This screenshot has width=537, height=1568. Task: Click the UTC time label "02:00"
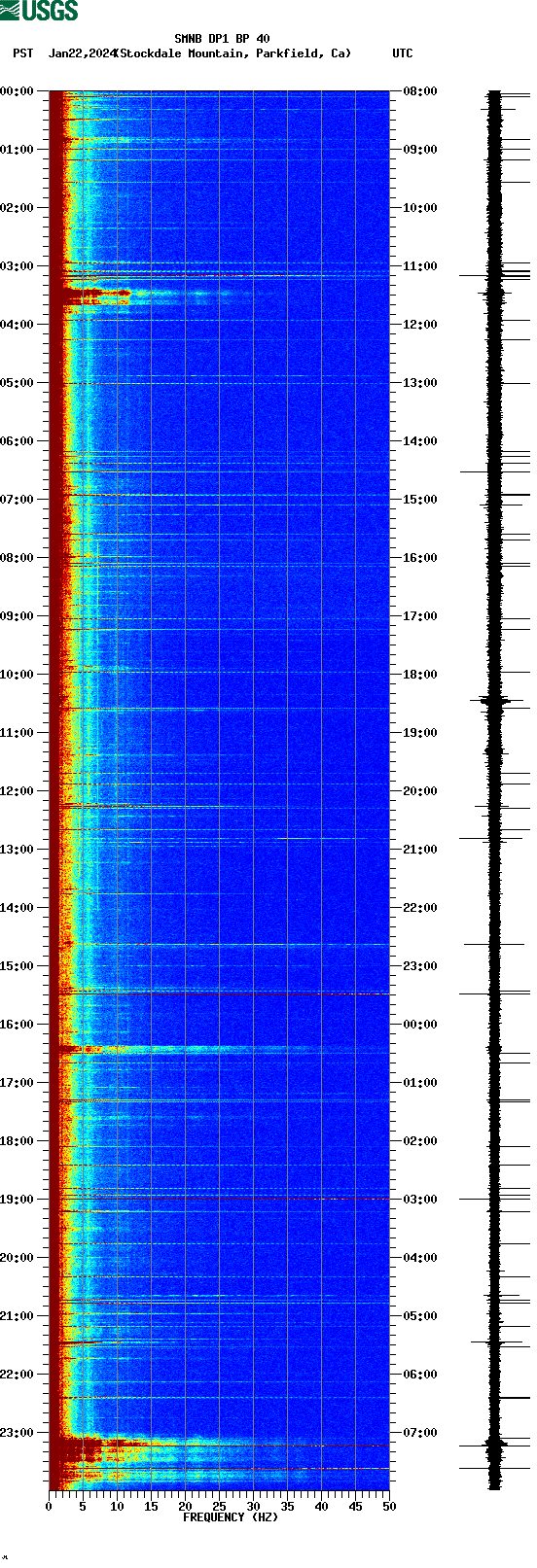click(x=420, y=1141)
